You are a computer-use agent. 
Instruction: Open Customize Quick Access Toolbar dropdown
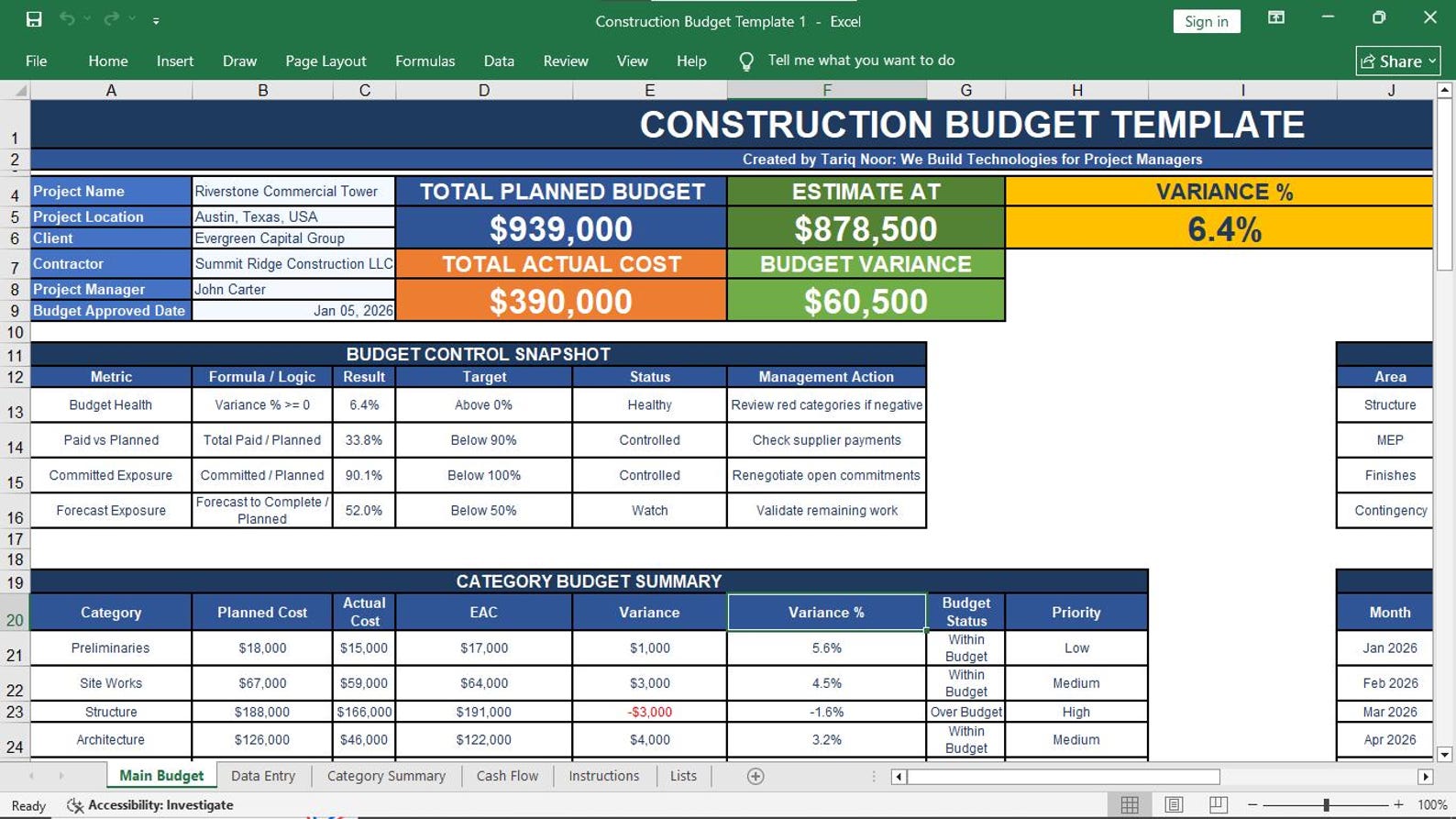[x=156, y=20]
